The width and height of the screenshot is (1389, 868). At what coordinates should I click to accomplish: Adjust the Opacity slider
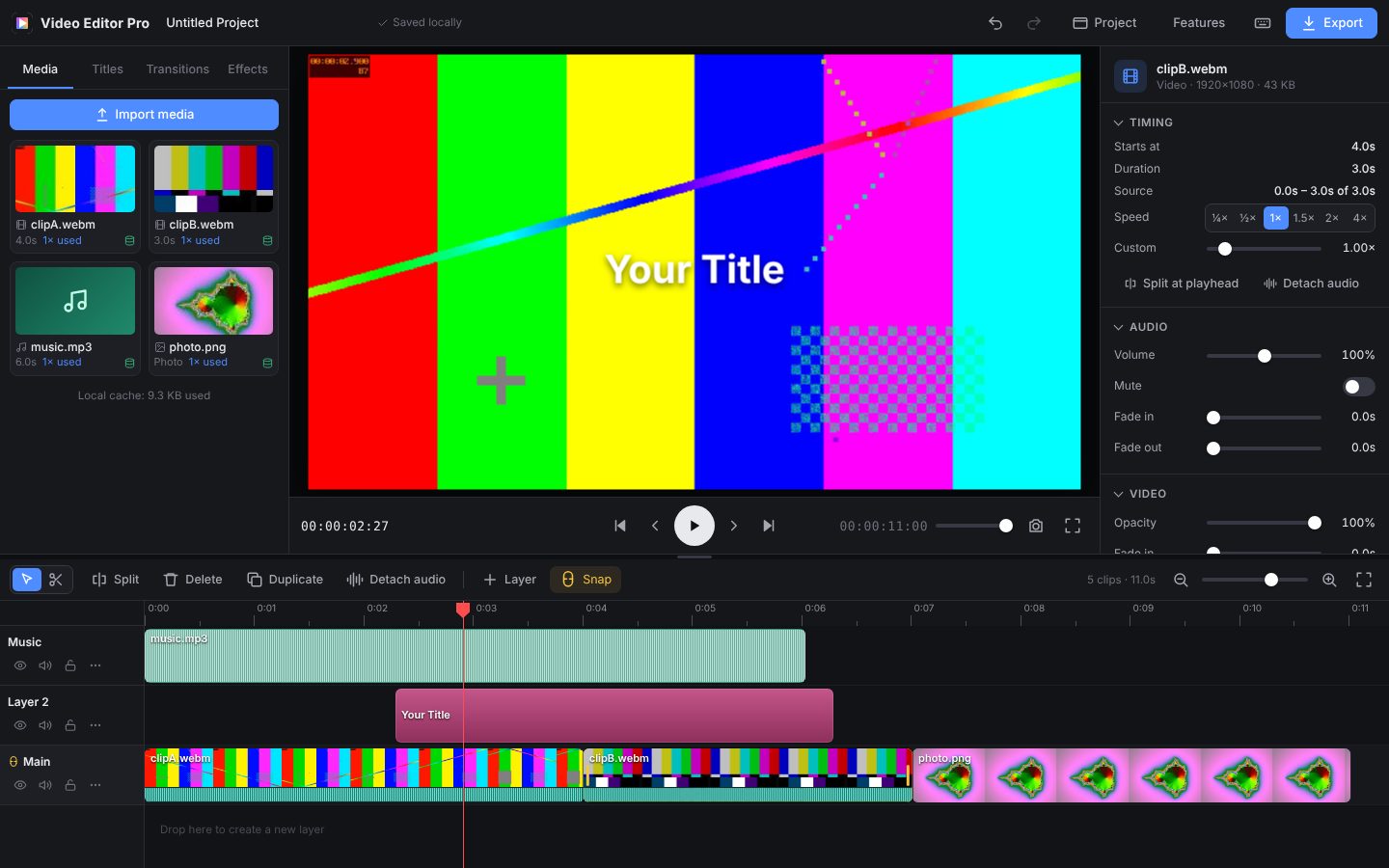click(1265, 523)
